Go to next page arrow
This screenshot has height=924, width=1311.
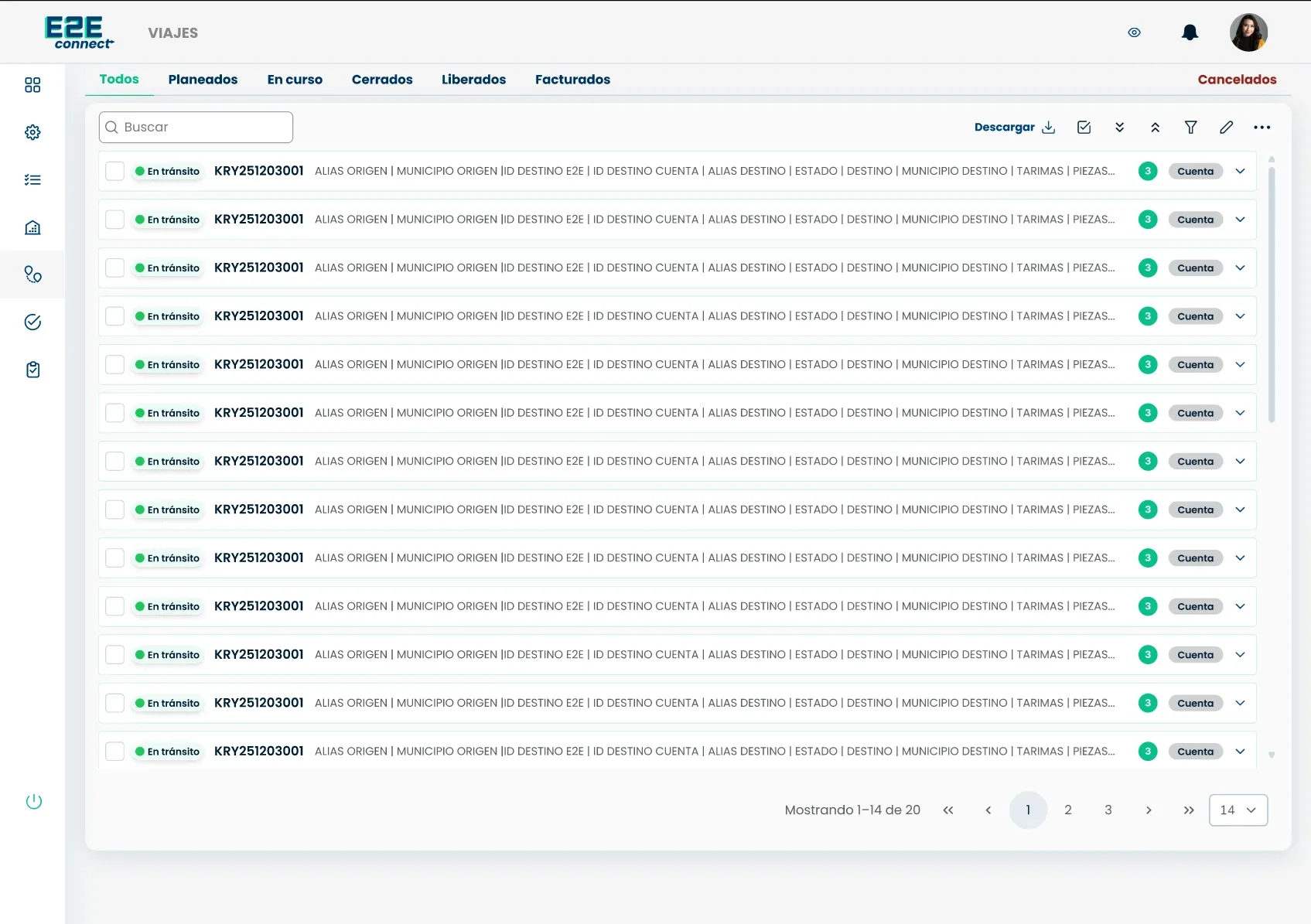pos(1149,810)
